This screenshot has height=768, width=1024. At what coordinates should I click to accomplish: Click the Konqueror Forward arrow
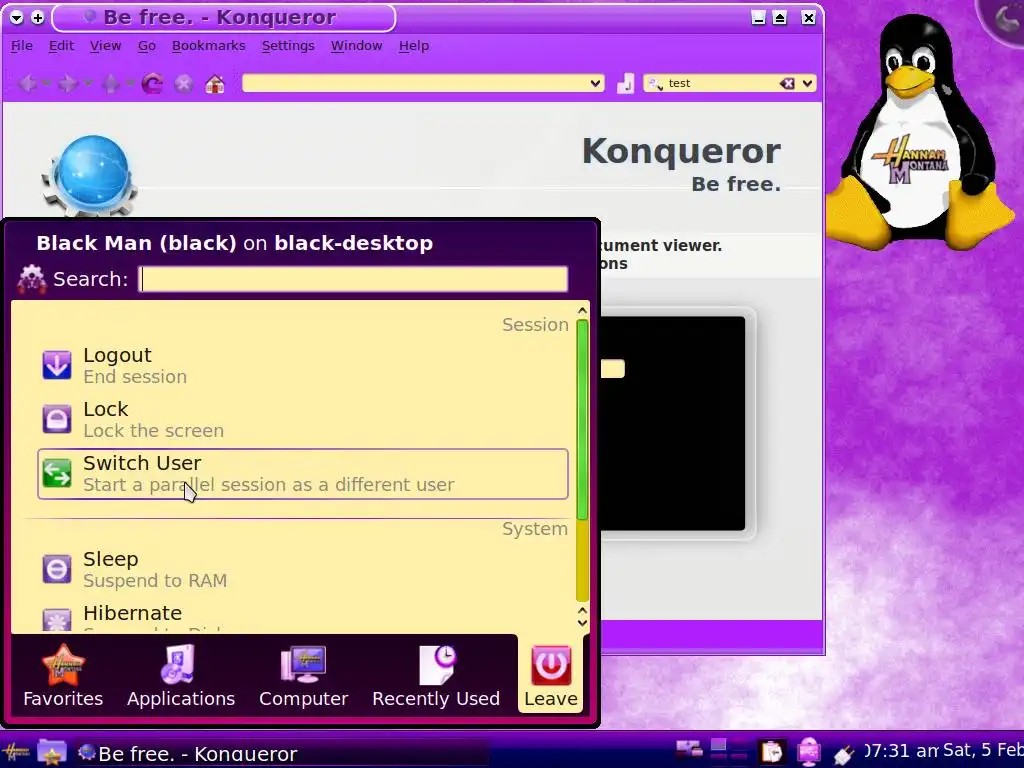[68, 84]
